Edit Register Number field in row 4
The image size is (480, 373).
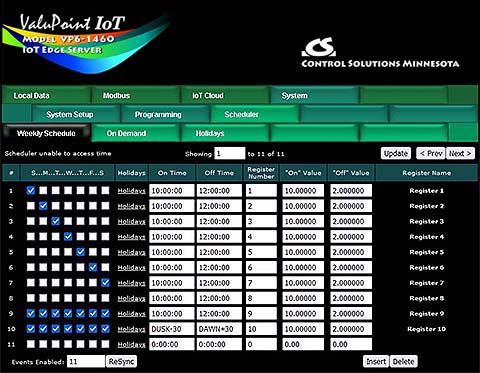click(261, 237)
